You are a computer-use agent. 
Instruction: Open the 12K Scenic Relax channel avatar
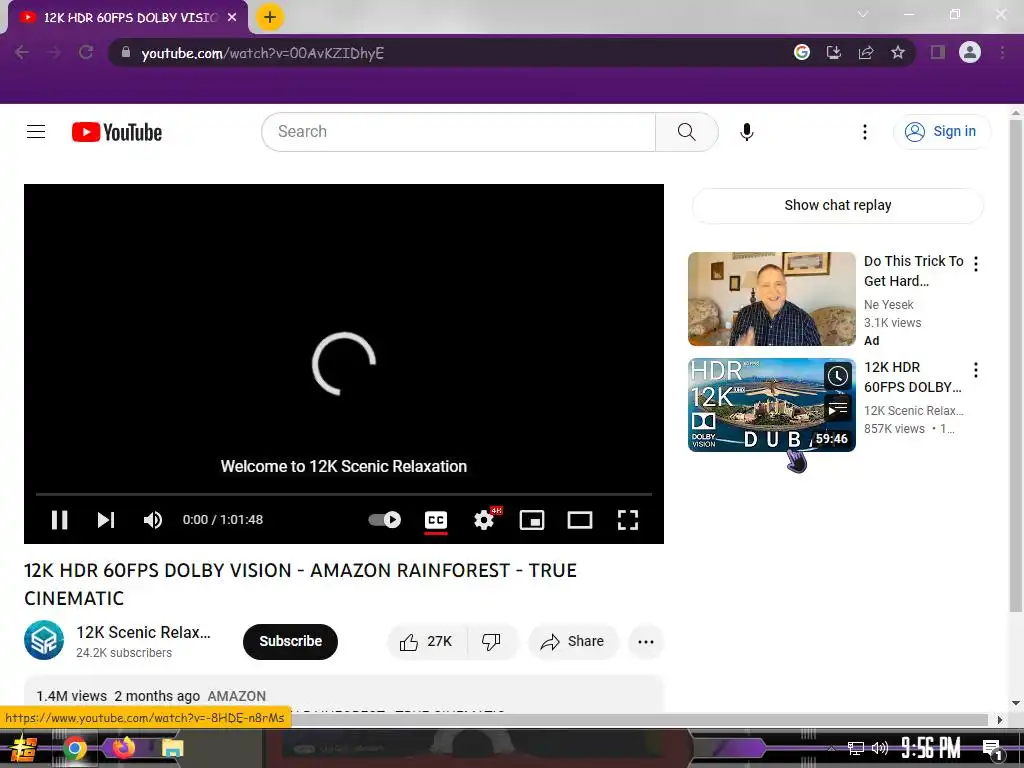44,640
